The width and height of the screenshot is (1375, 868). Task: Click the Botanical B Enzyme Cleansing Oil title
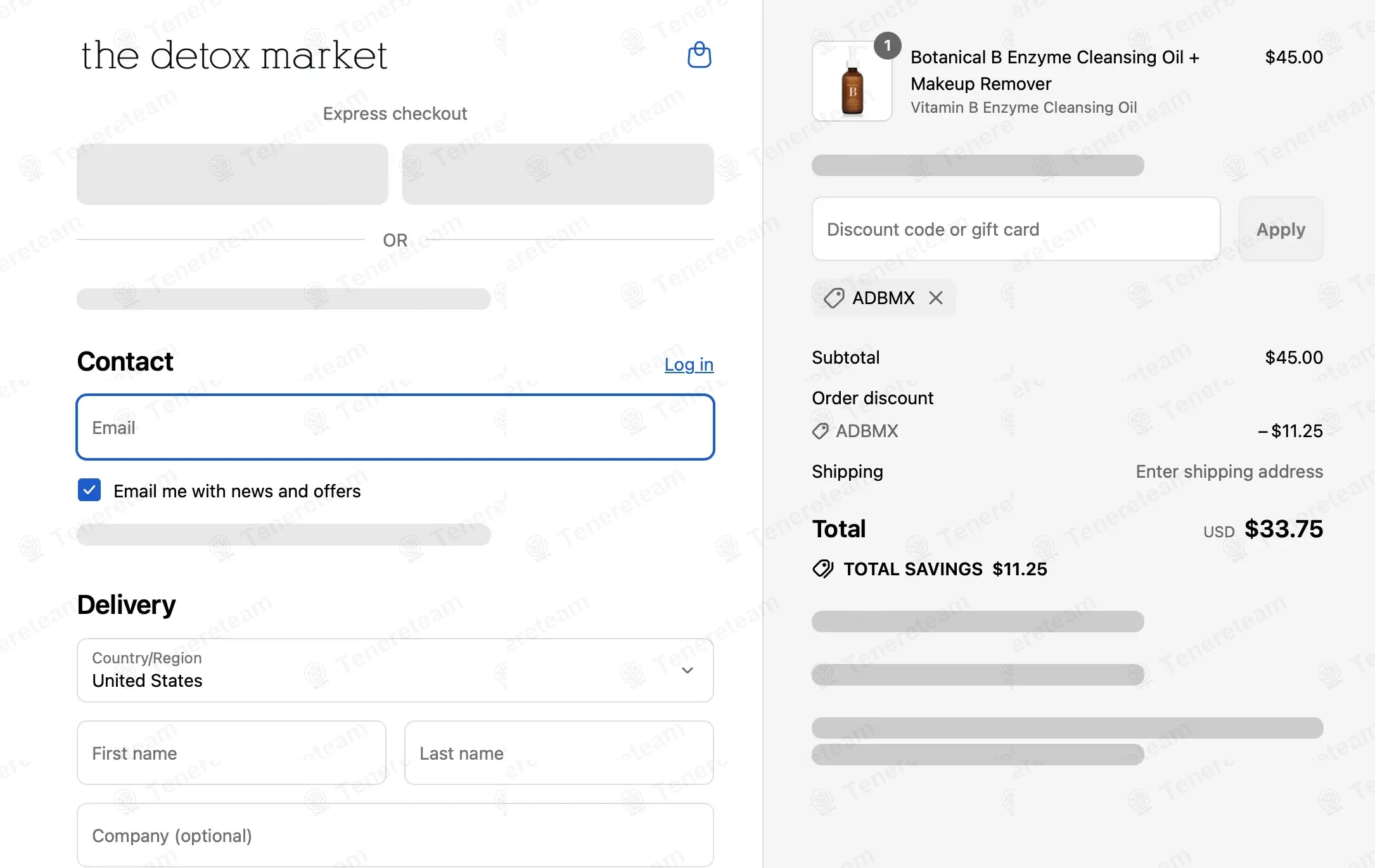1055,70
